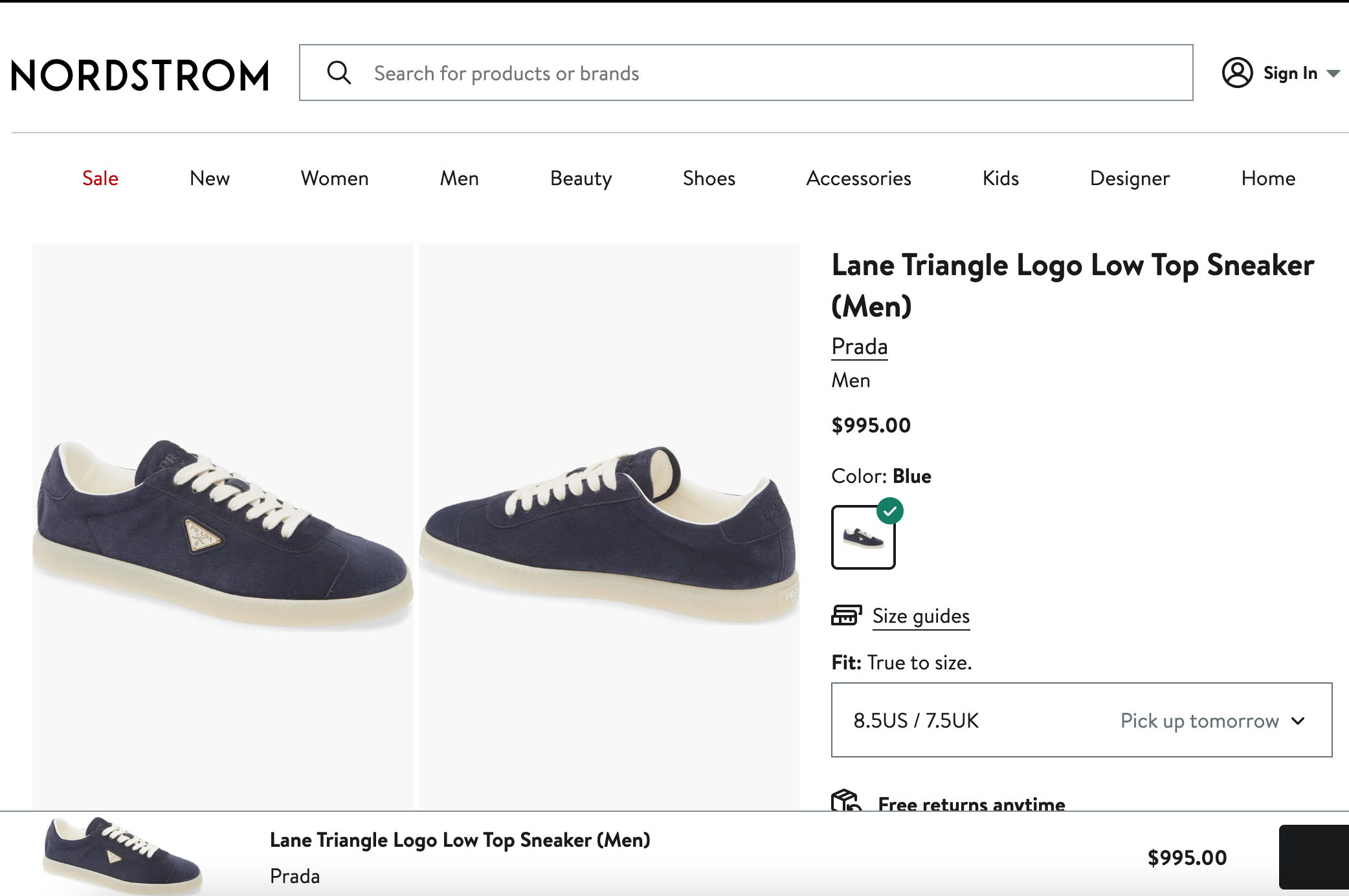
Task: Click the free returns package icon
Action: pyautogui.click(x=845, y=801)
